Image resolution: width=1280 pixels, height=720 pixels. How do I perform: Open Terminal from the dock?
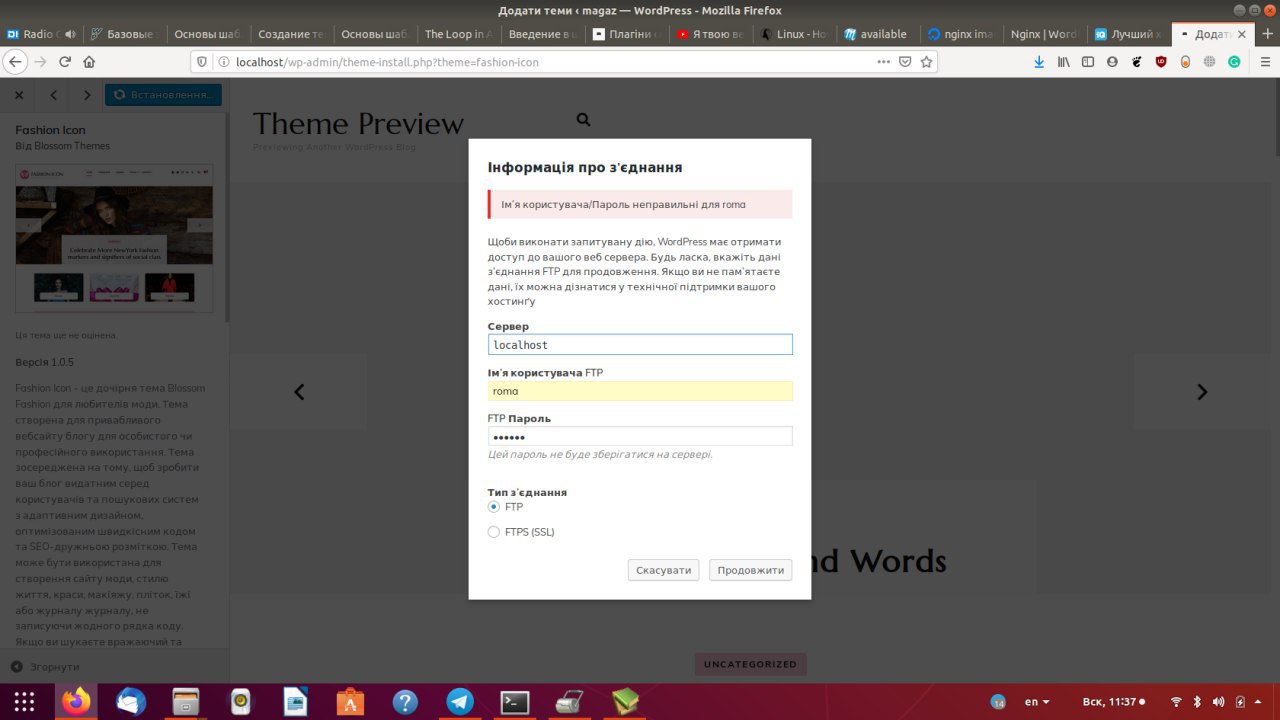pos(514,702)
